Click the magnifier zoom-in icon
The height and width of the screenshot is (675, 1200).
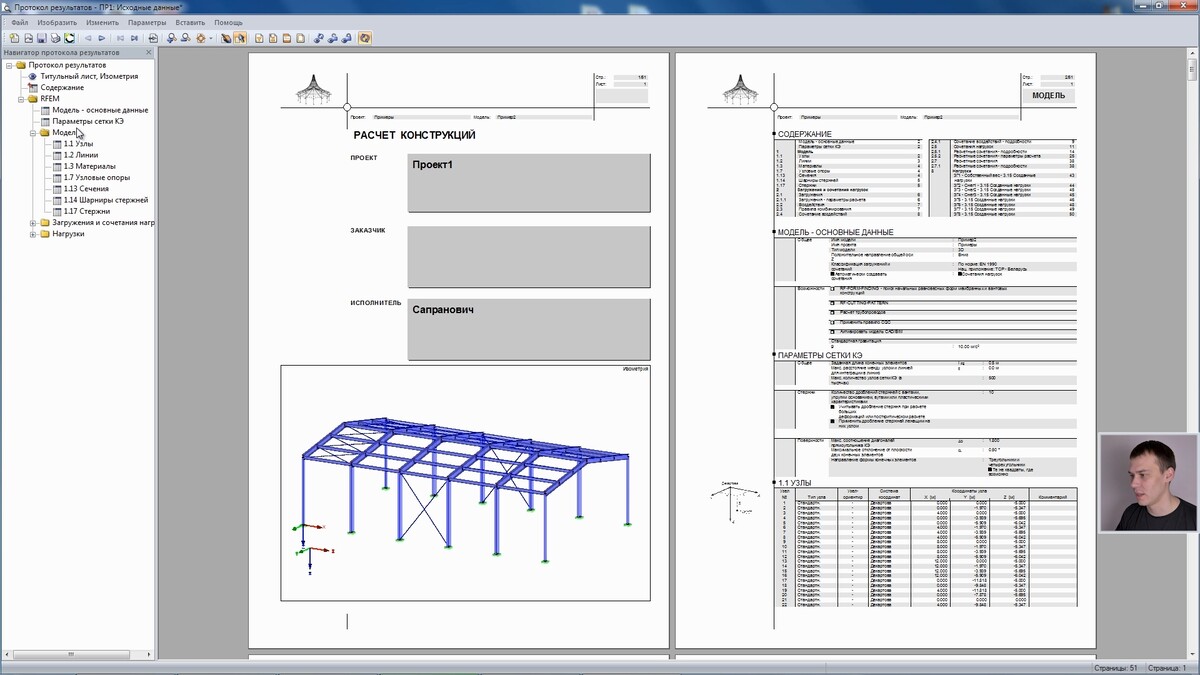click(172, 38)
